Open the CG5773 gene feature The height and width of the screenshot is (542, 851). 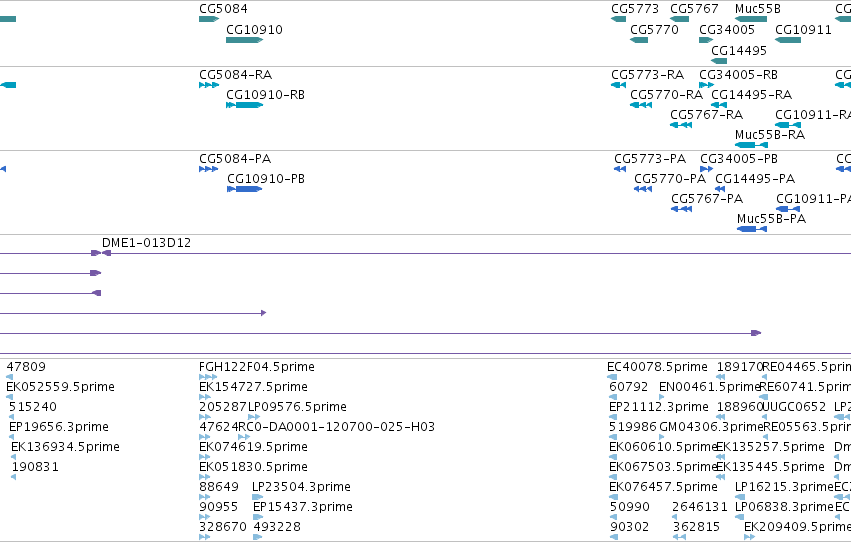(x=618, y=19)
